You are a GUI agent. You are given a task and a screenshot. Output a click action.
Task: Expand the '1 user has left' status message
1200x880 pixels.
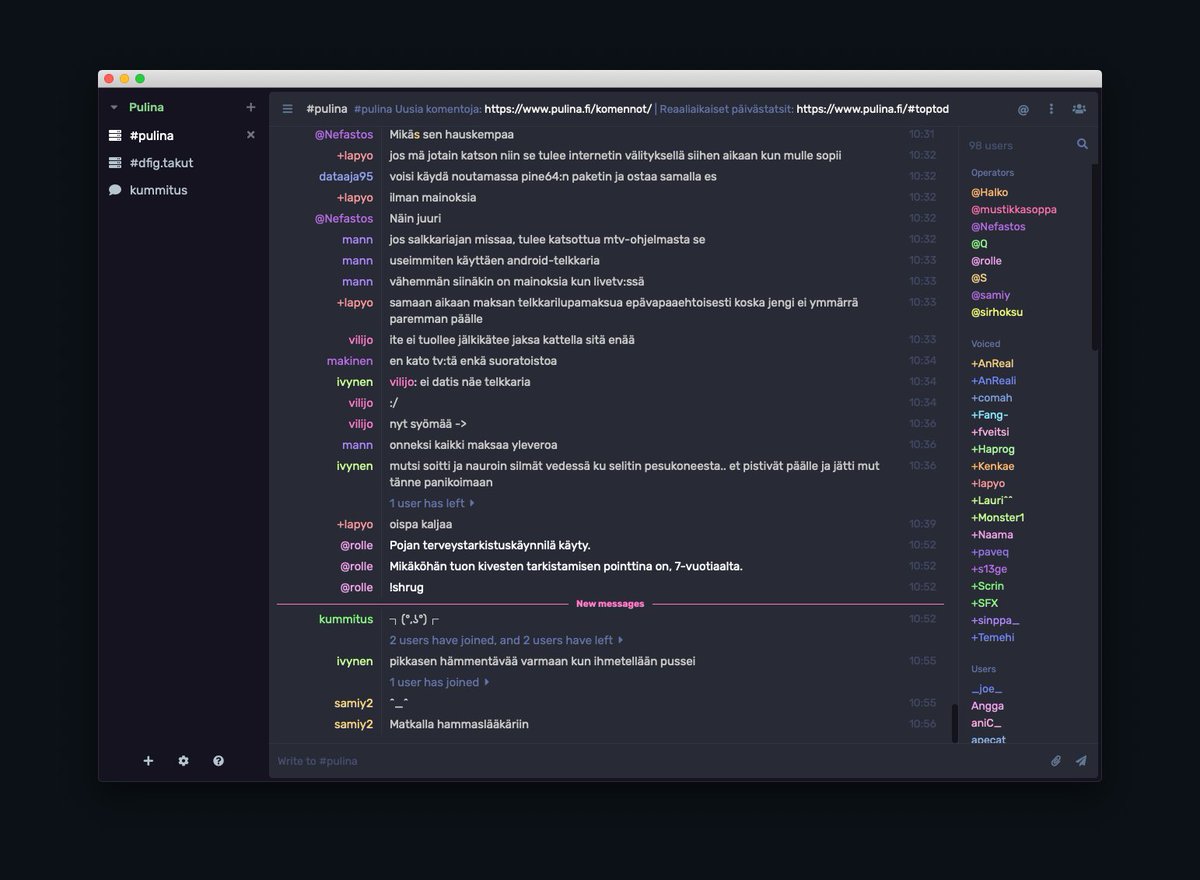pos(432,503)
